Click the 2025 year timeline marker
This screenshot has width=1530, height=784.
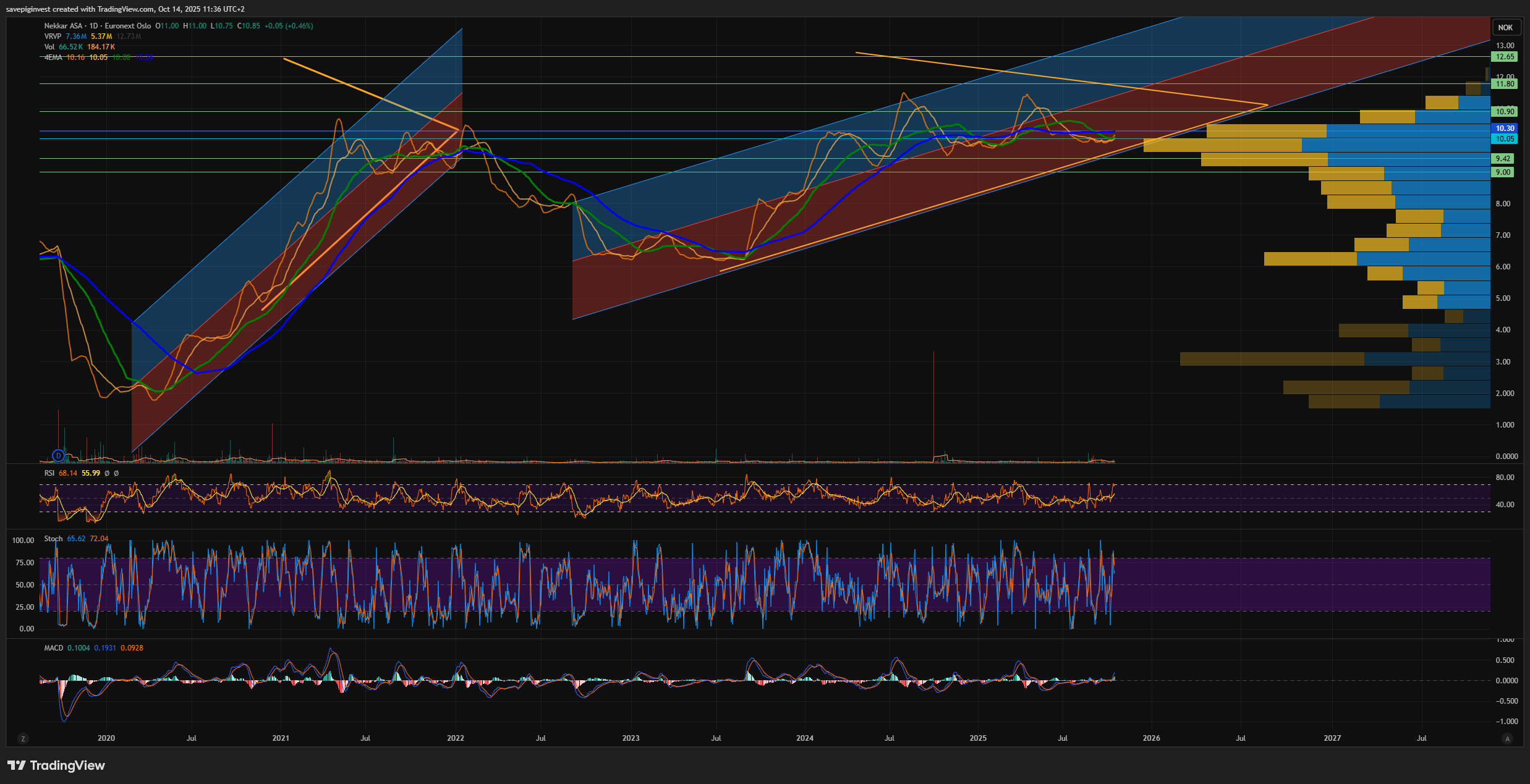[978, 738]
